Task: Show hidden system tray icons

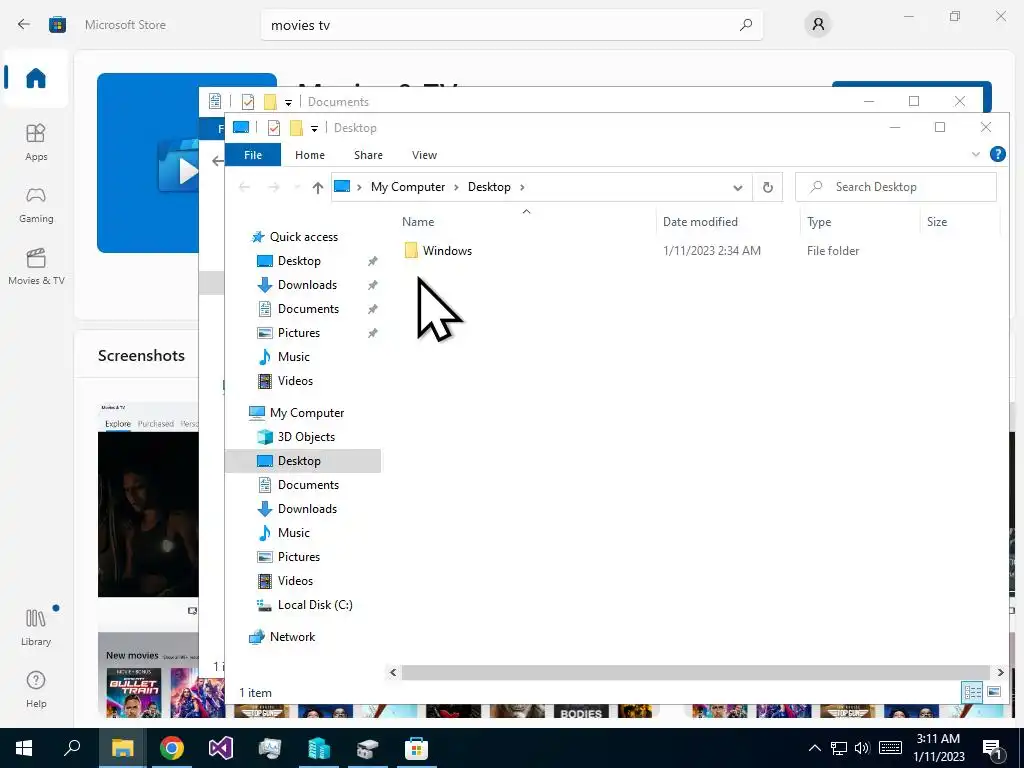Action: point(814,748)
